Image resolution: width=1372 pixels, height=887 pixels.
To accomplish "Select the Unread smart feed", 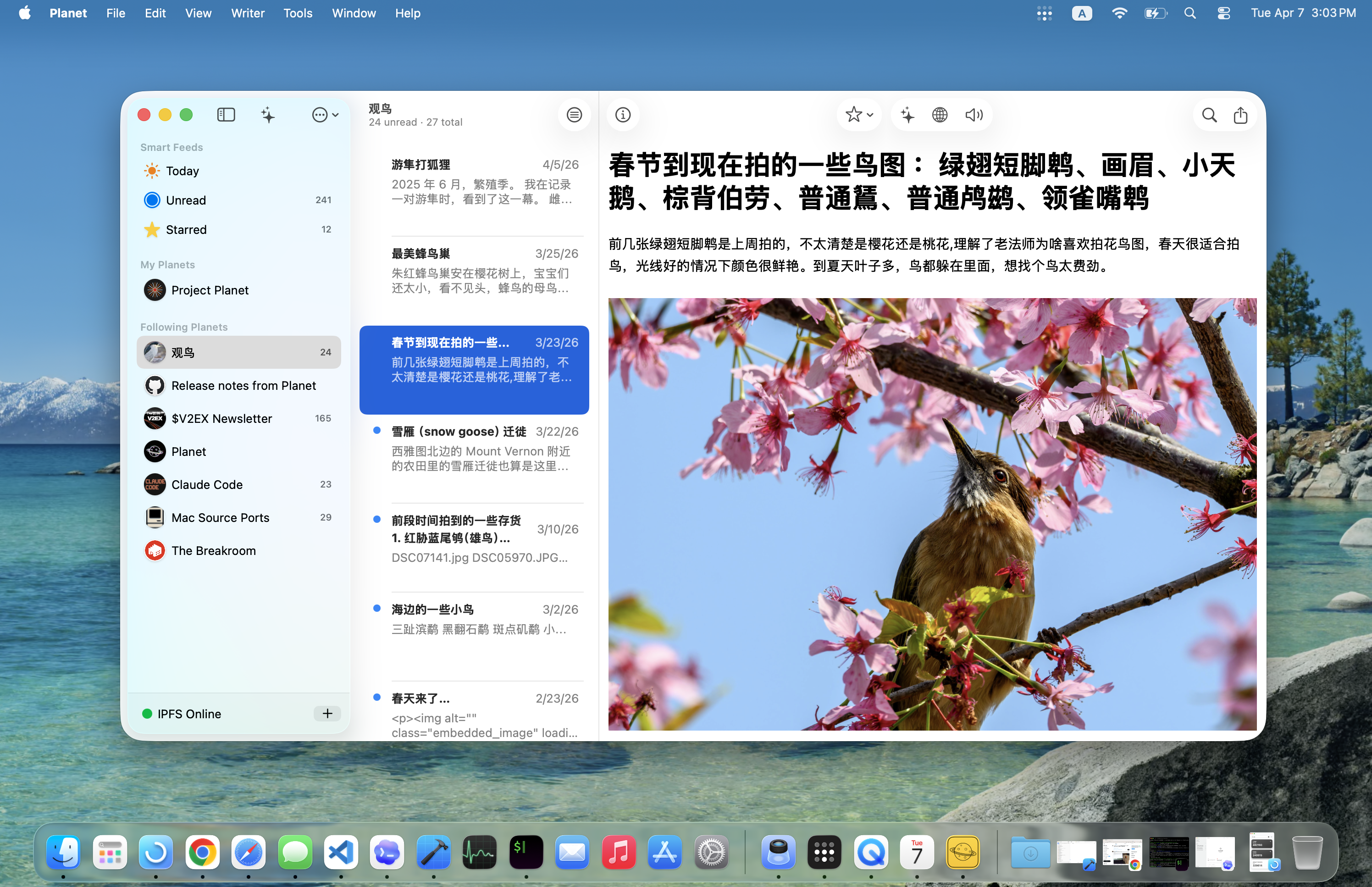I will pyautogui.click(x=185, y=200).
